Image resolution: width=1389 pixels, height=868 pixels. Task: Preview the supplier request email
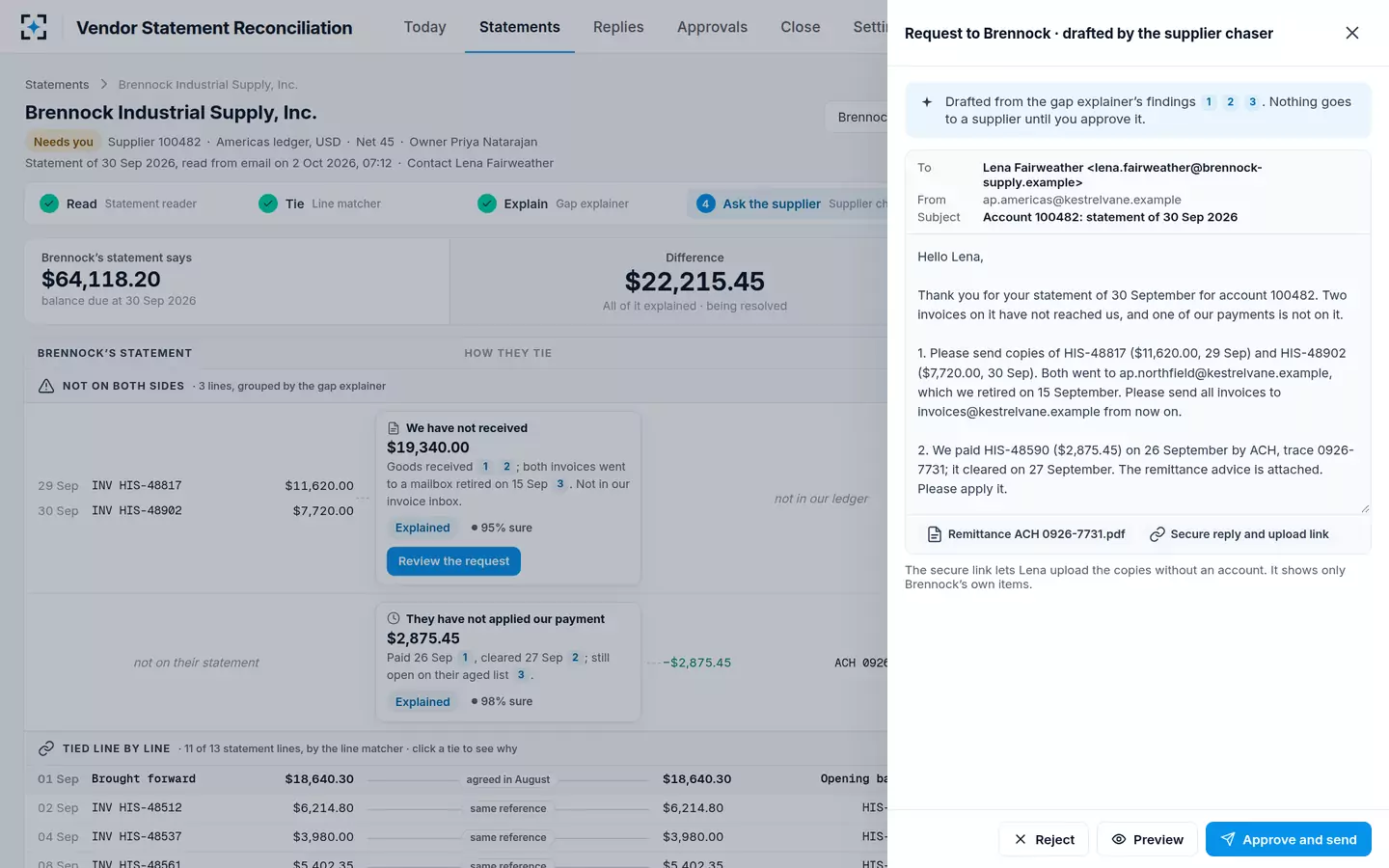pos(1147,839)
